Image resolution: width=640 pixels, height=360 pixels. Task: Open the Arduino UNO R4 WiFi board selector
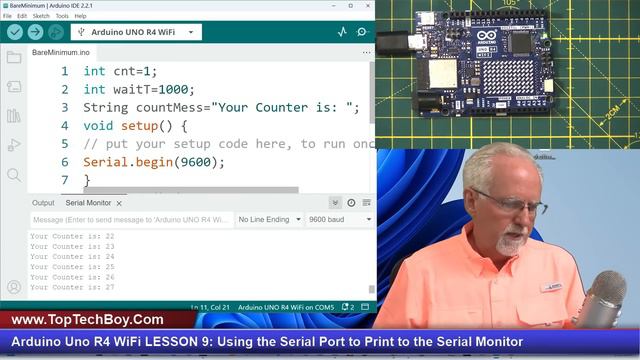136,32
